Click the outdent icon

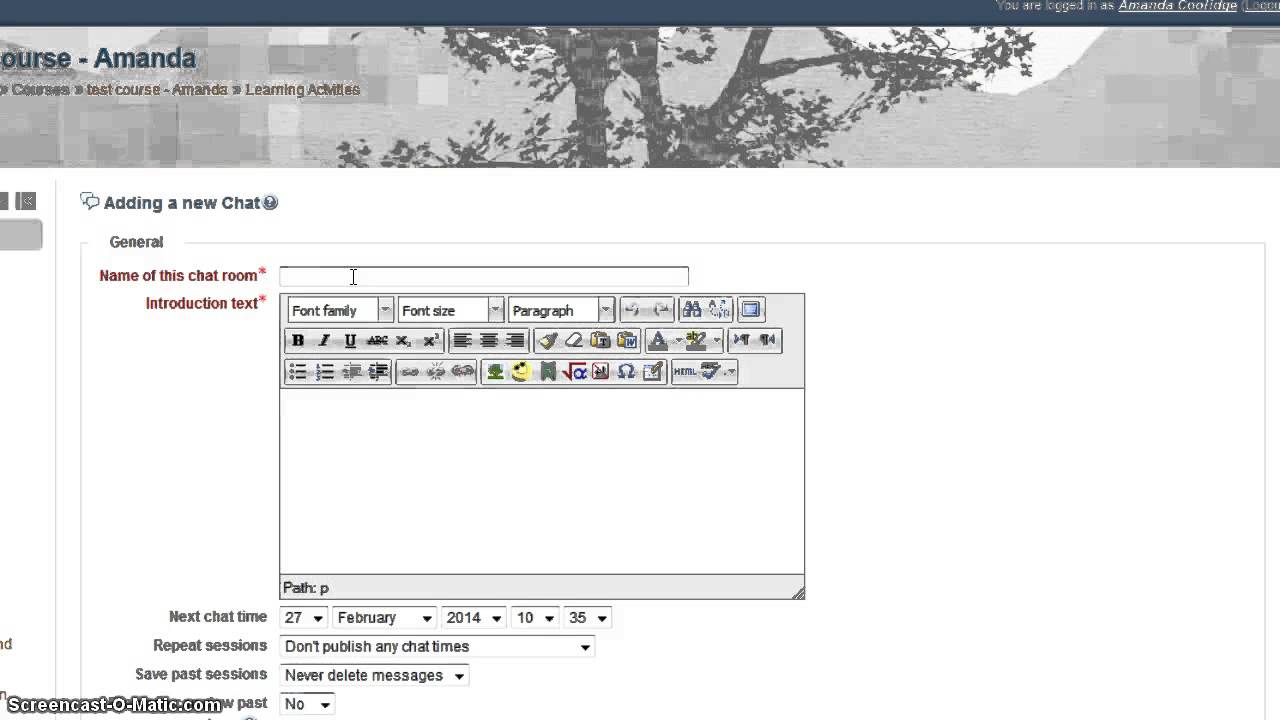(351, 372)
